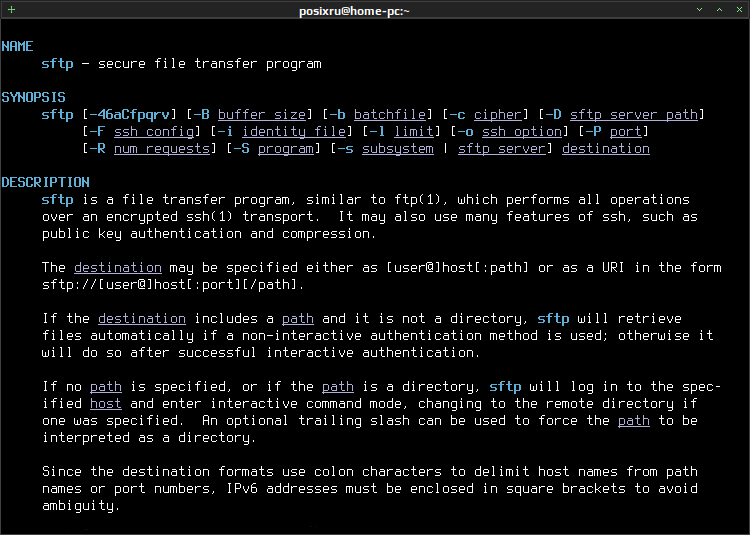750x535 pixels.
Task: Click path in "If no path is specified"
Action: point(106,386)
